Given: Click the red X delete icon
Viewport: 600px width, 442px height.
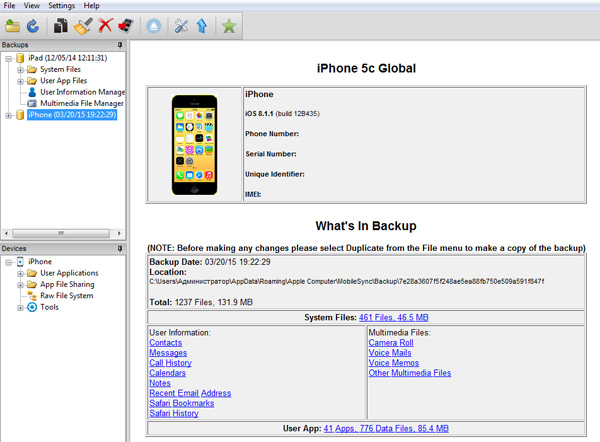Looking at the screenshot, I should (104, 27).
